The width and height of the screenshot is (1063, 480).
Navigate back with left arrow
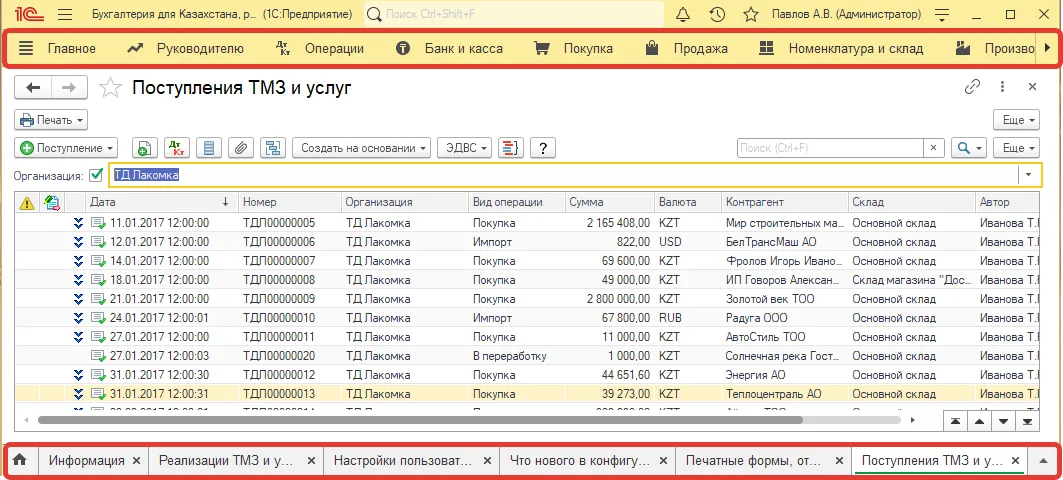pos(33,87)
